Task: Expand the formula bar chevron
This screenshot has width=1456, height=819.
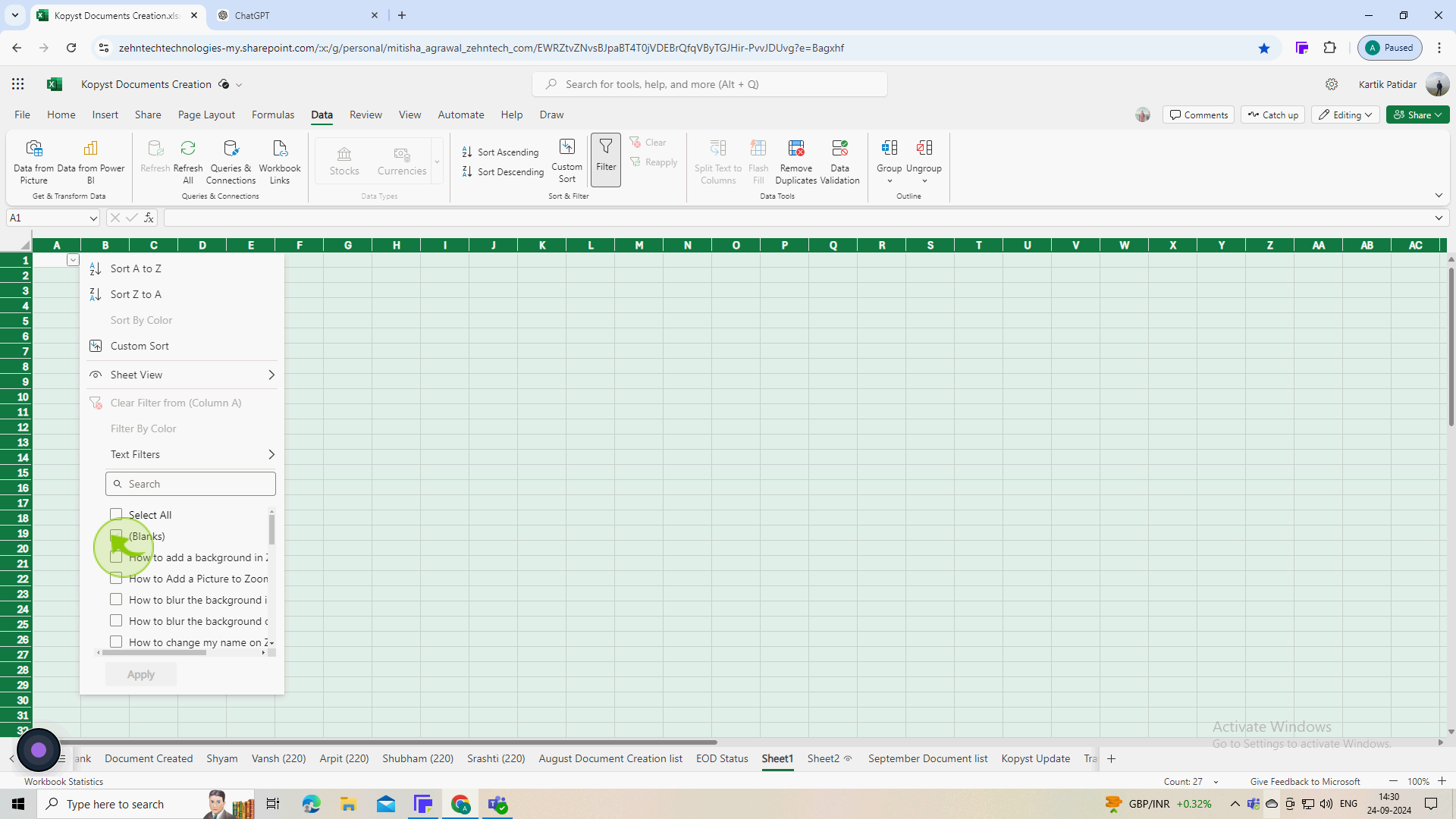Action: click(1439, 218)
